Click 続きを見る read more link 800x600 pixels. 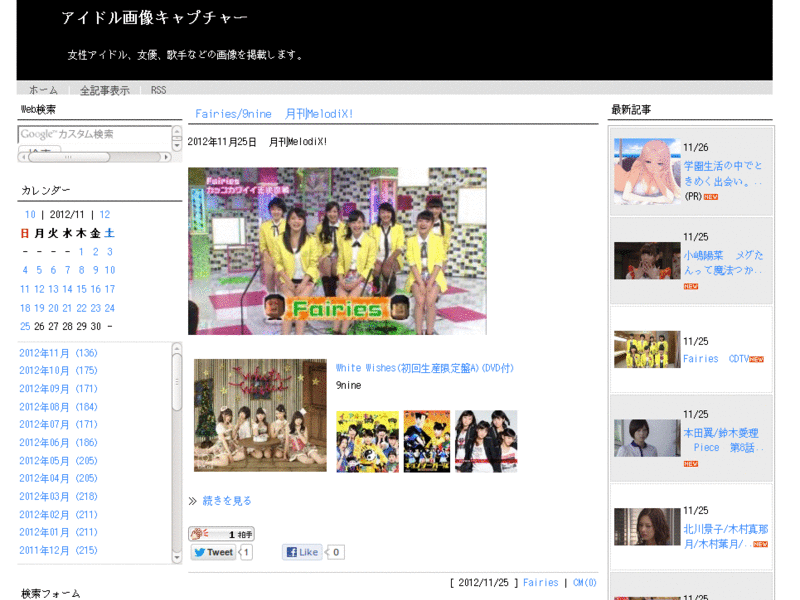(x=227, y=501)
